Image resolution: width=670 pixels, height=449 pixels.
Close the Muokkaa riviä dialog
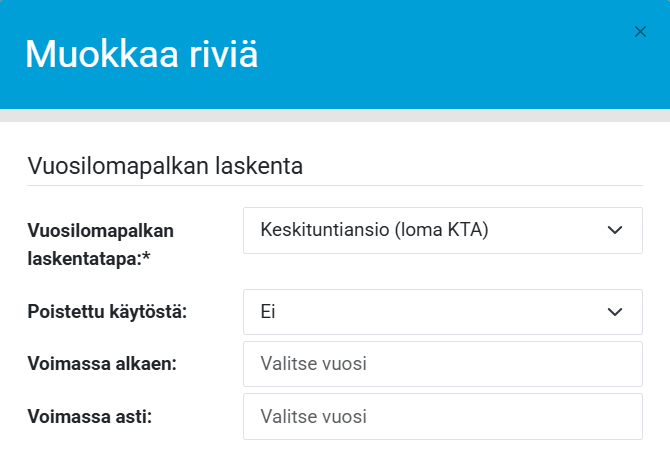(641, 32)
